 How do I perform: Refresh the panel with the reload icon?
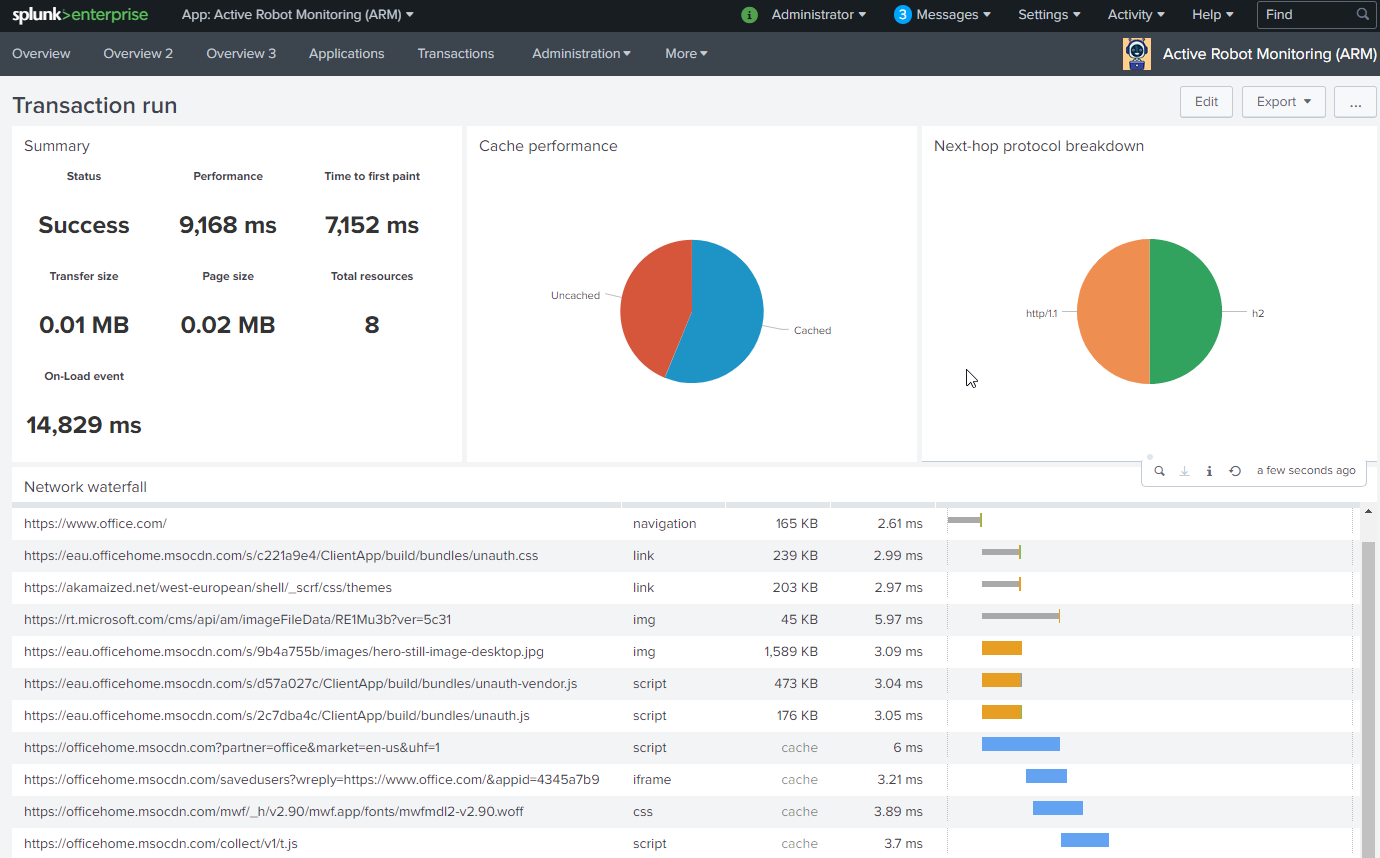point(1235,471)
